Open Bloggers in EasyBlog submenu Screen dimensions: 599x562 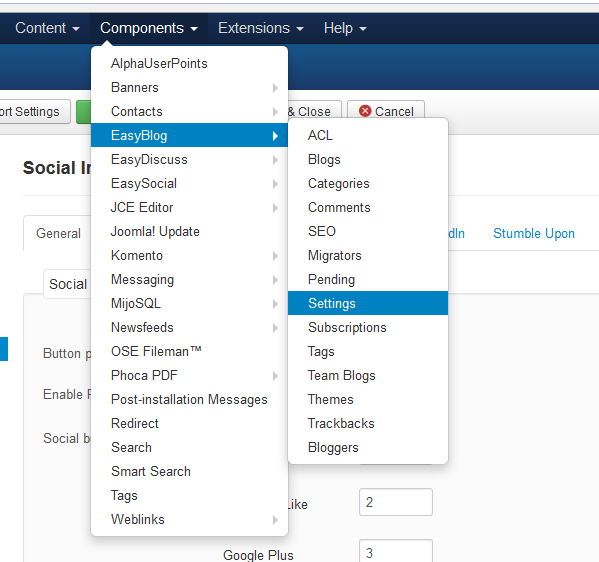click(368, 448)
